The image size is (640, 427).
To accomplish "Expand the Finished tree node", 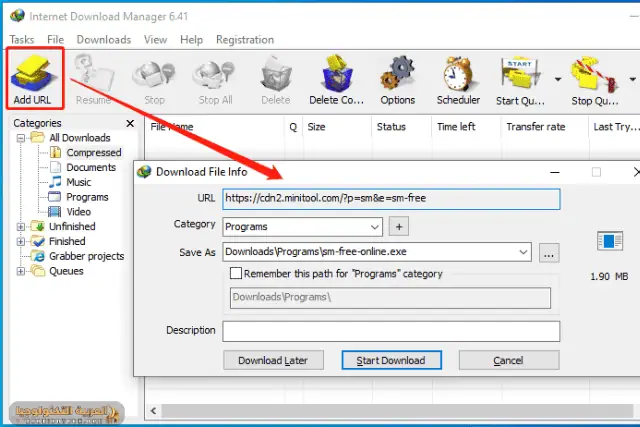I will [21, 241].
